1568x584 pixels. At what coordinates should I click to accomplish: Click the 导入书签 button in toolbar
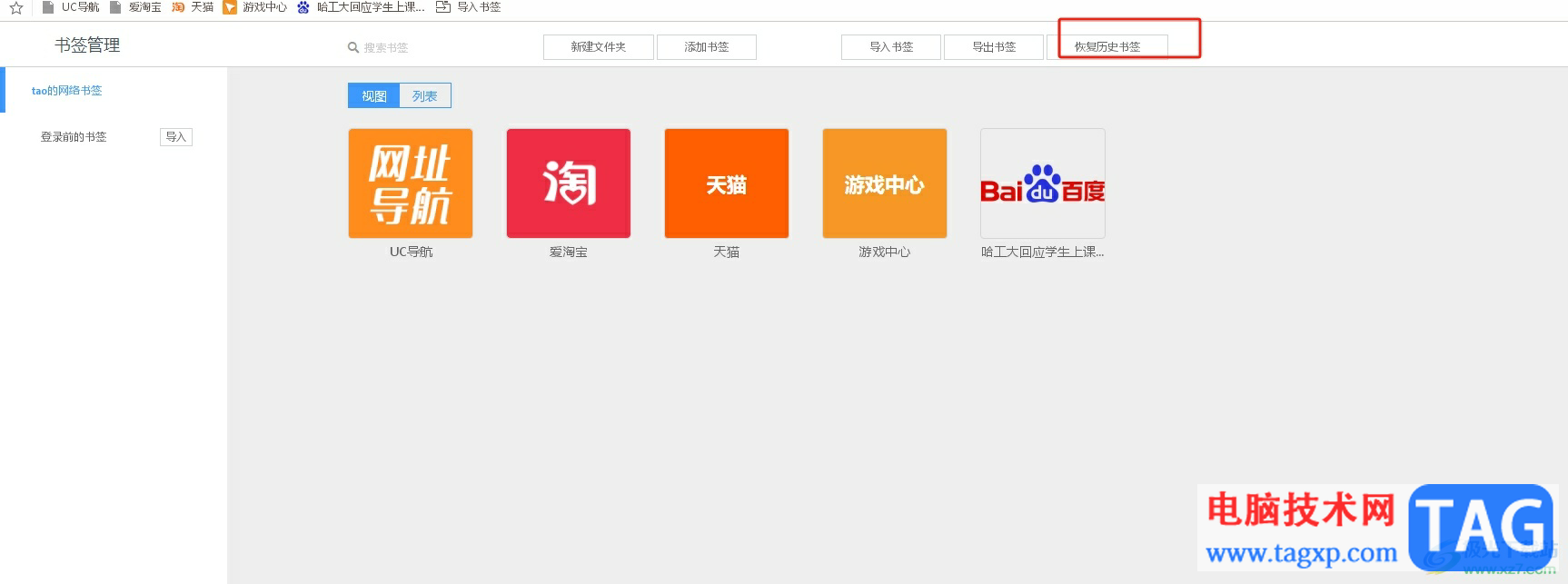pos(891,47)
